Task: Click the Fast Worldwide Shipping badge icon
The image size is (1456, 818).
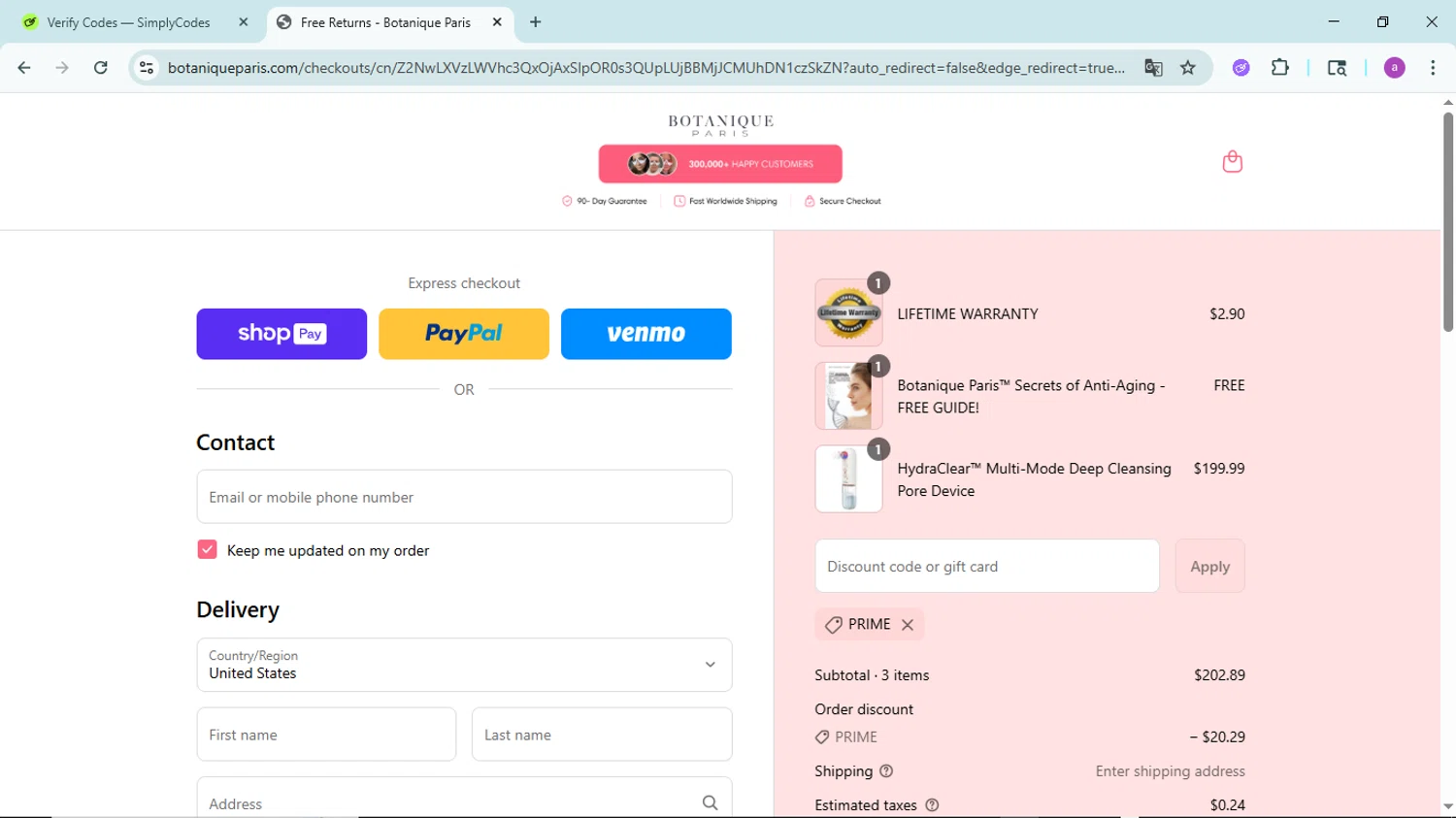Action: (679, 201)
